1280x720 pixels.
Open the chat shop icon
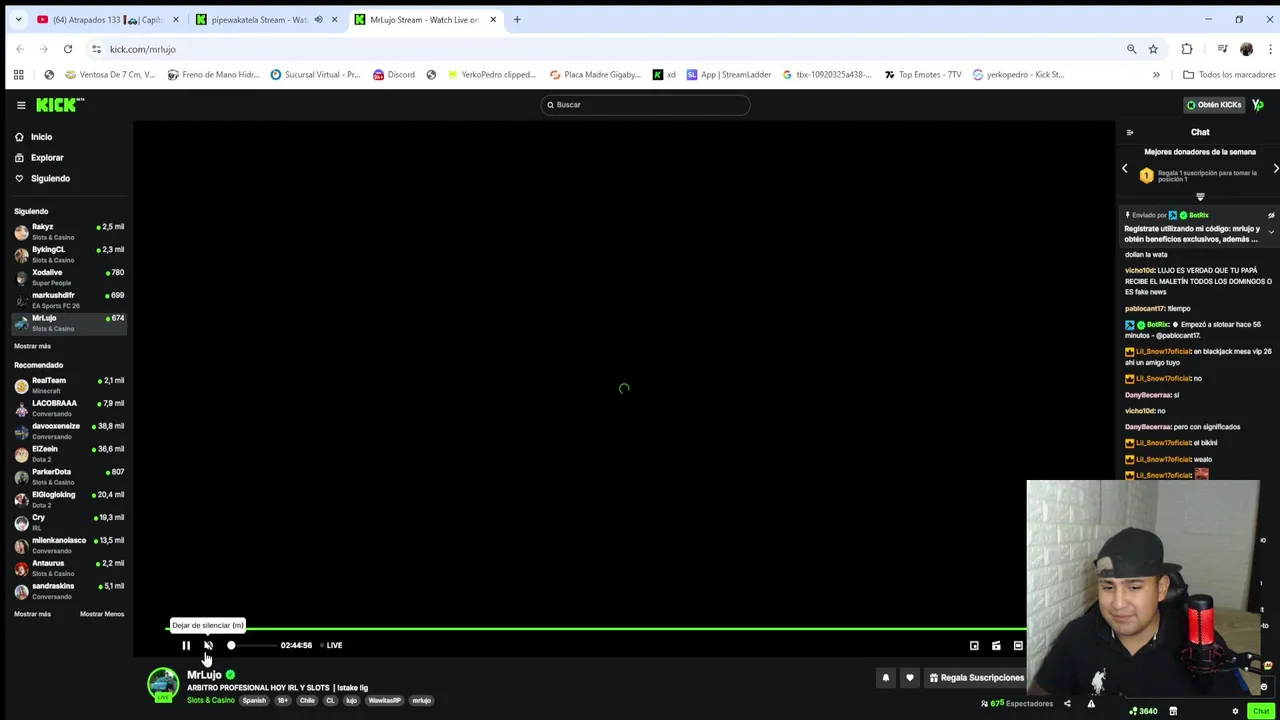(1173, 711)
